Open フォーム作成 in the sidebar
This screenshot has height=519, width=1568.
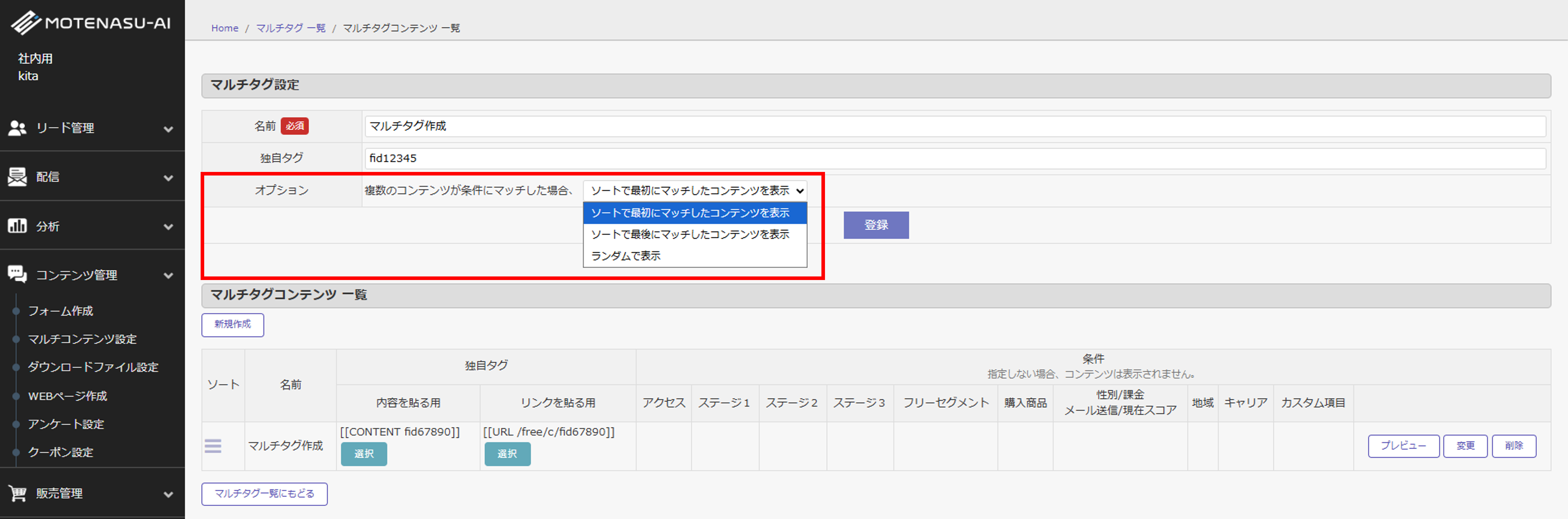tap(60, 311)
